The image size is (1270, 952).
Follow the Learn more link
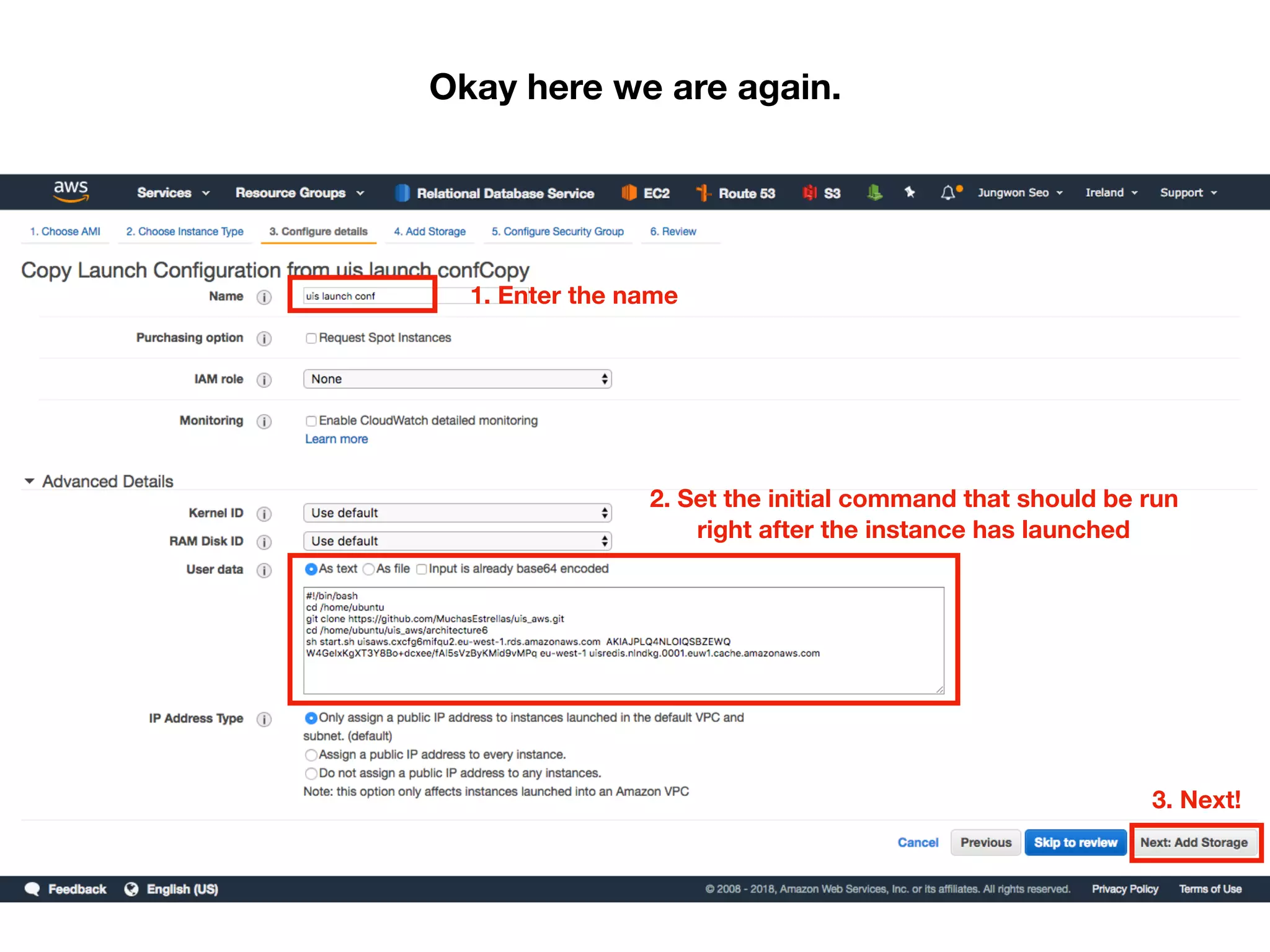pyautogui.click(x=336, y=439)
